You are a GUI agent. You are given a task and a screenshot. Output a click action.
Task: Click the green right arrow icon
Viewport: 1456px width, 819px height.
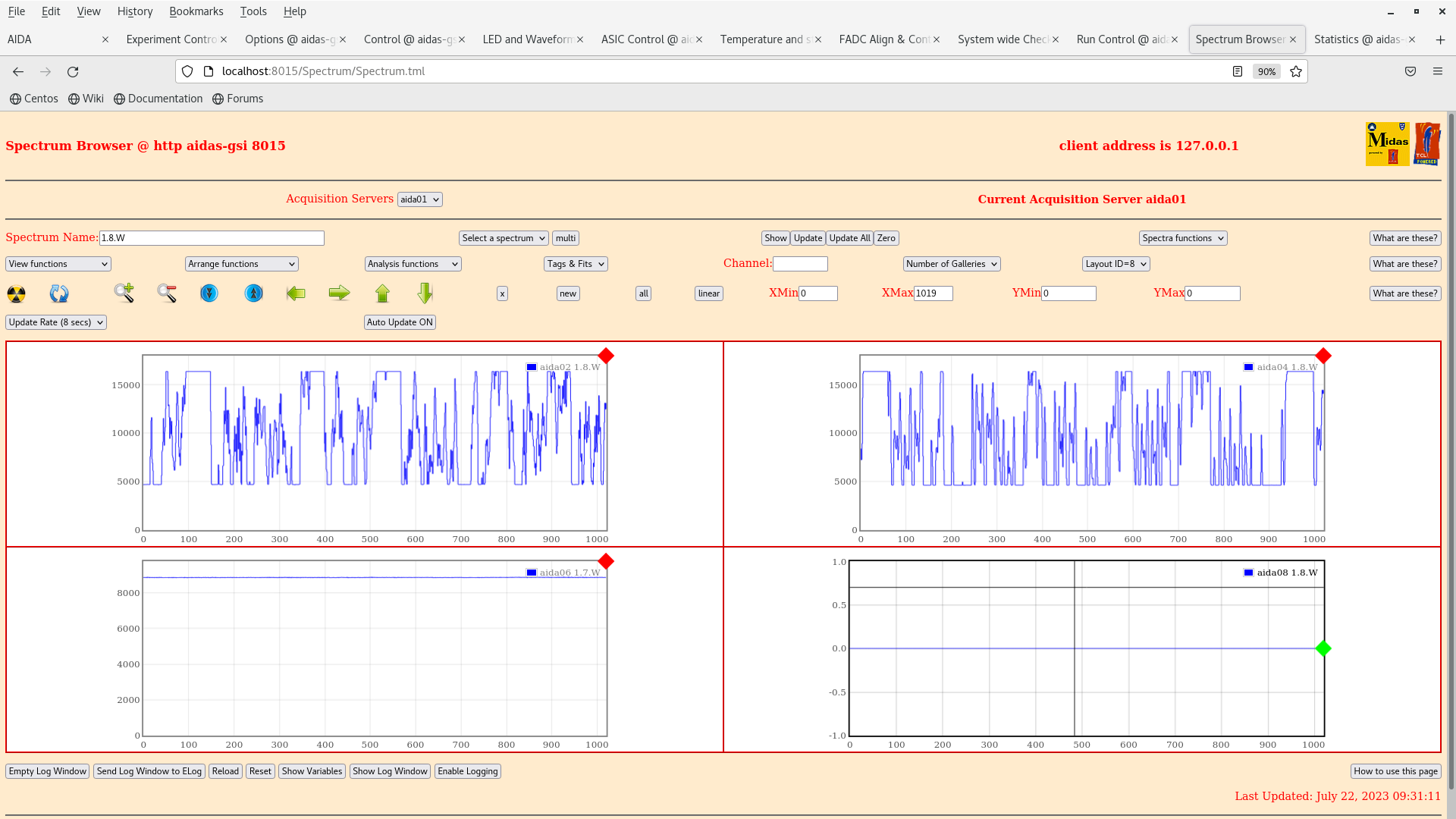[x=339, y=293]
